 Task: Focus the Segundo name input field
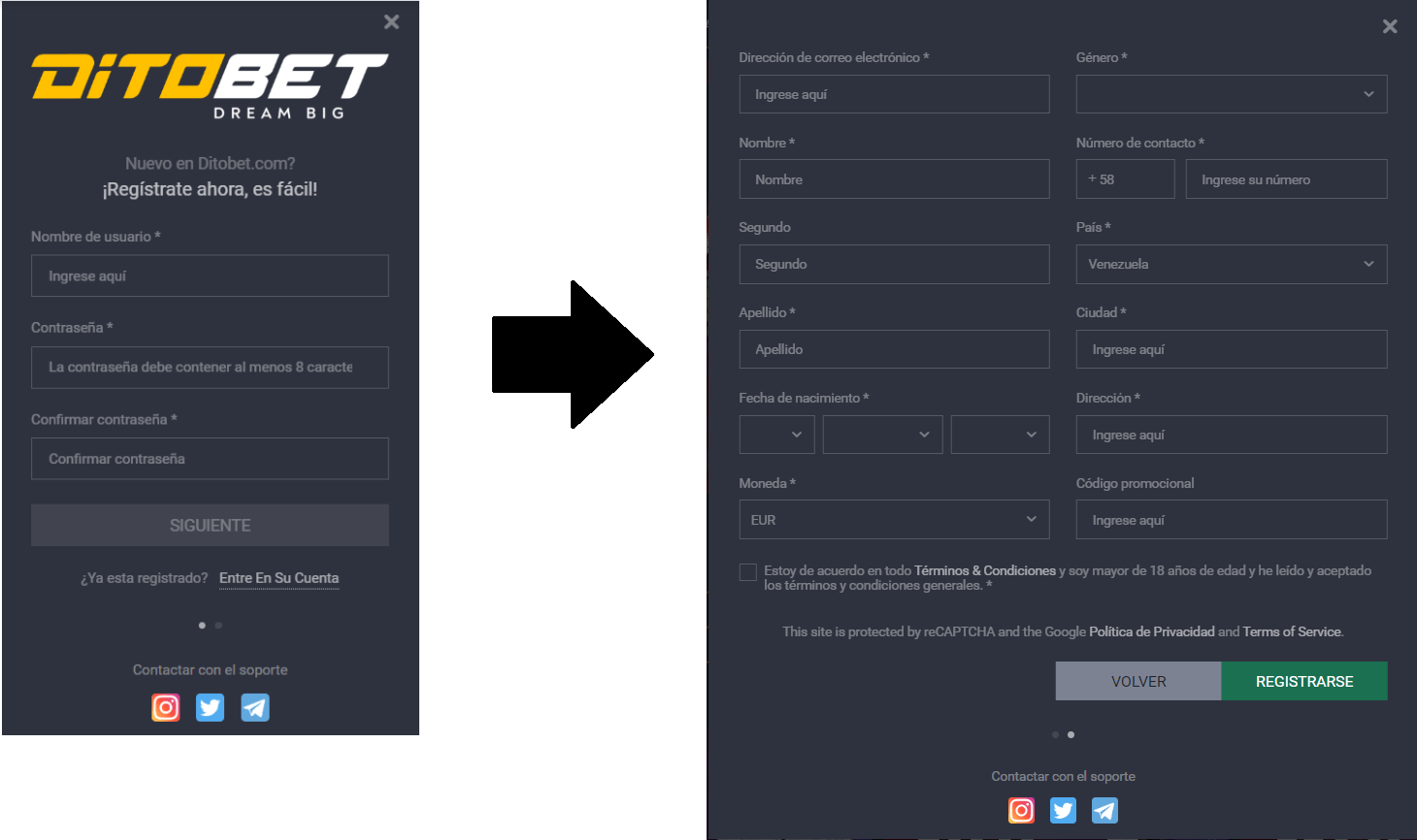894,264
